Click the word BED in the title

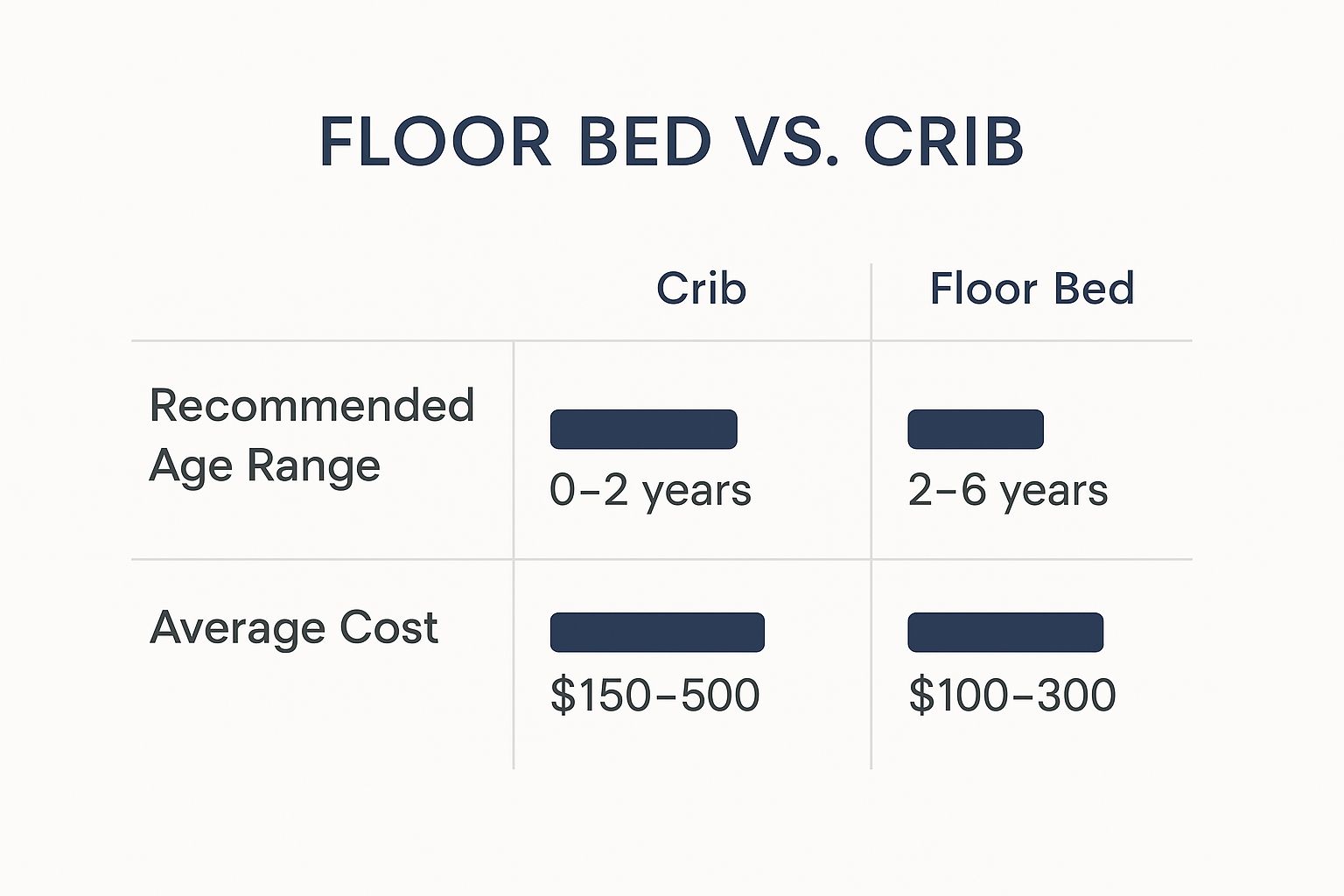coord(645,141)
